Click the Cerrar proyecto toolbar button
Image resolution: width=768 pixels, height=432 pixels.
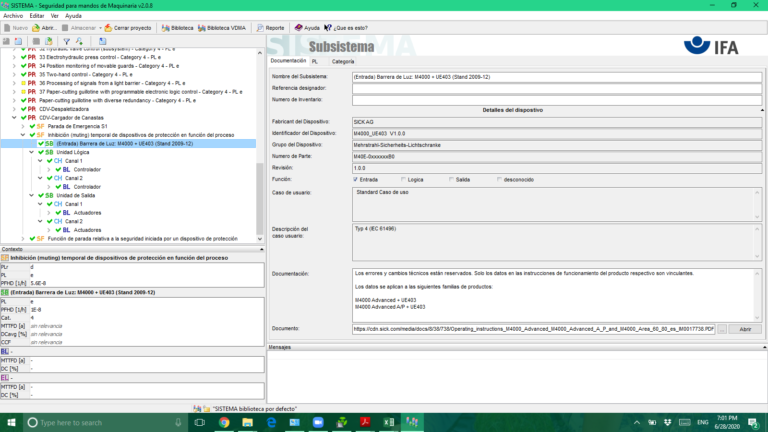coord(129,28)
